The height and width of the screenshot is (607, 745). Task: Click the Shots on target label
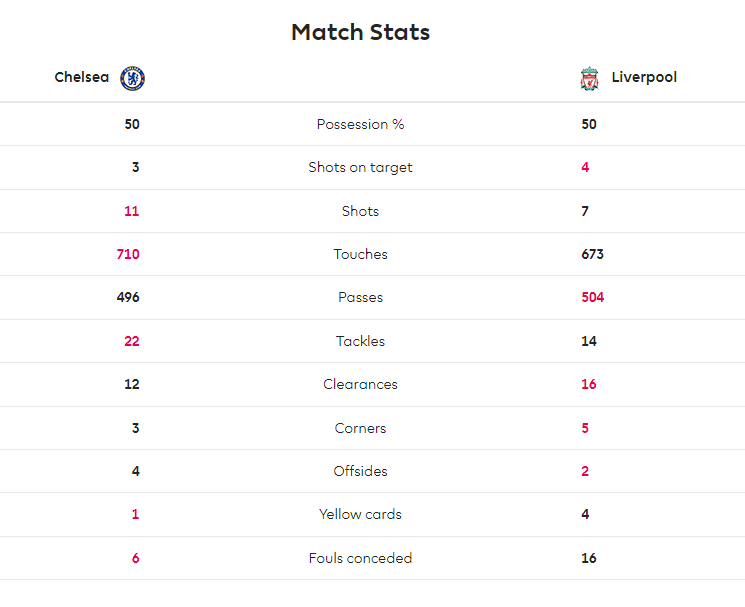(360, 168)
